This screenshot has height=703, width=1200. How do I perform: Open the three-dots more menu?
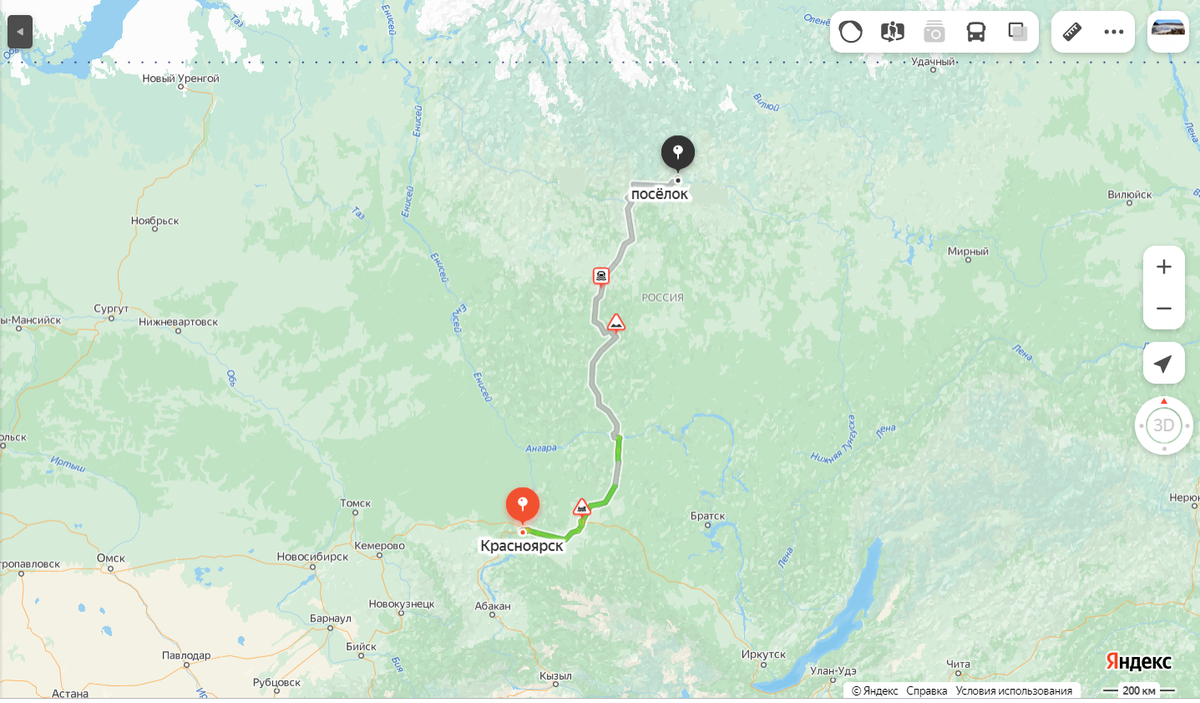(1114, 32)
